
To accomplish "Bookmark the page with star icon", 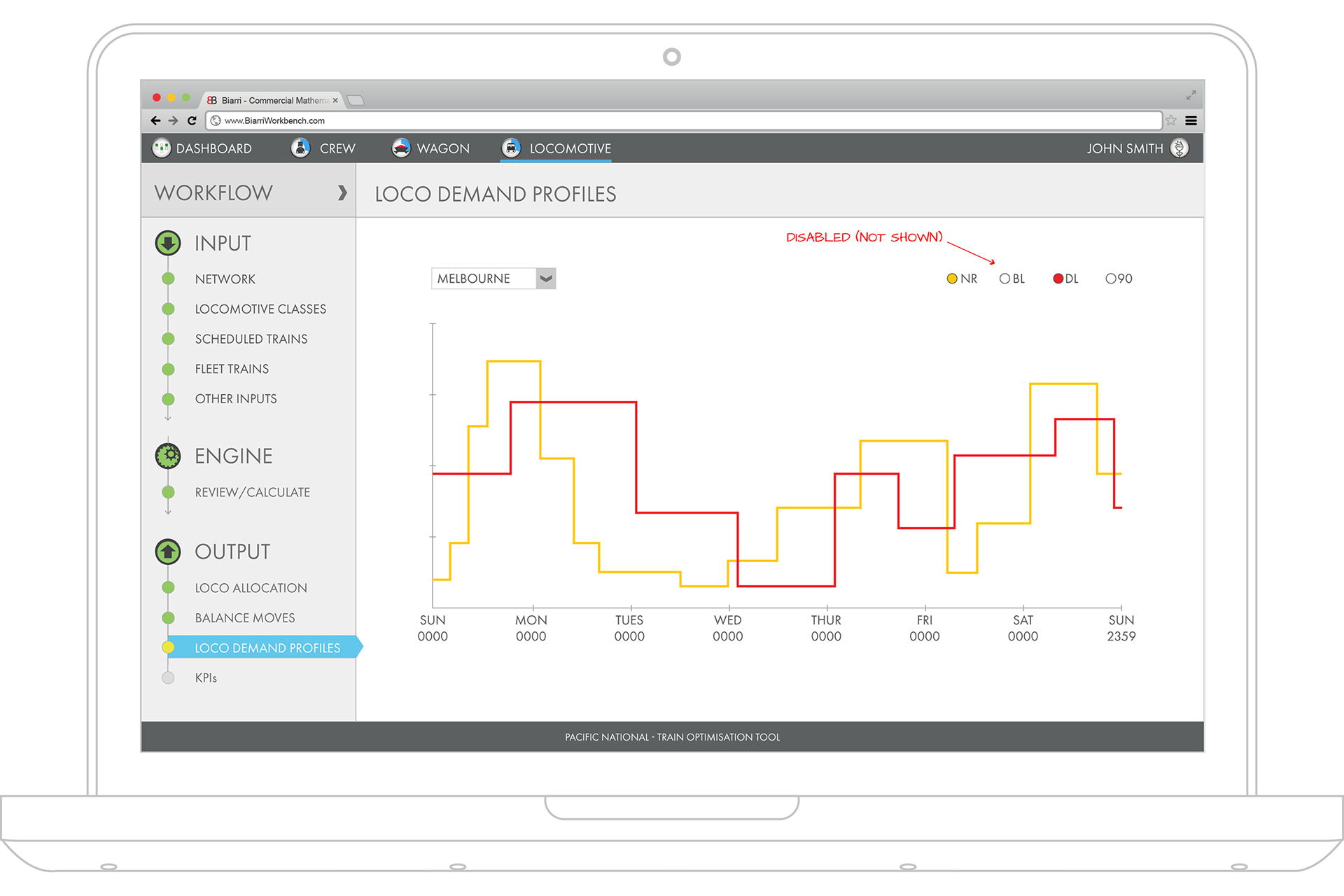I will click(1171, 120).
